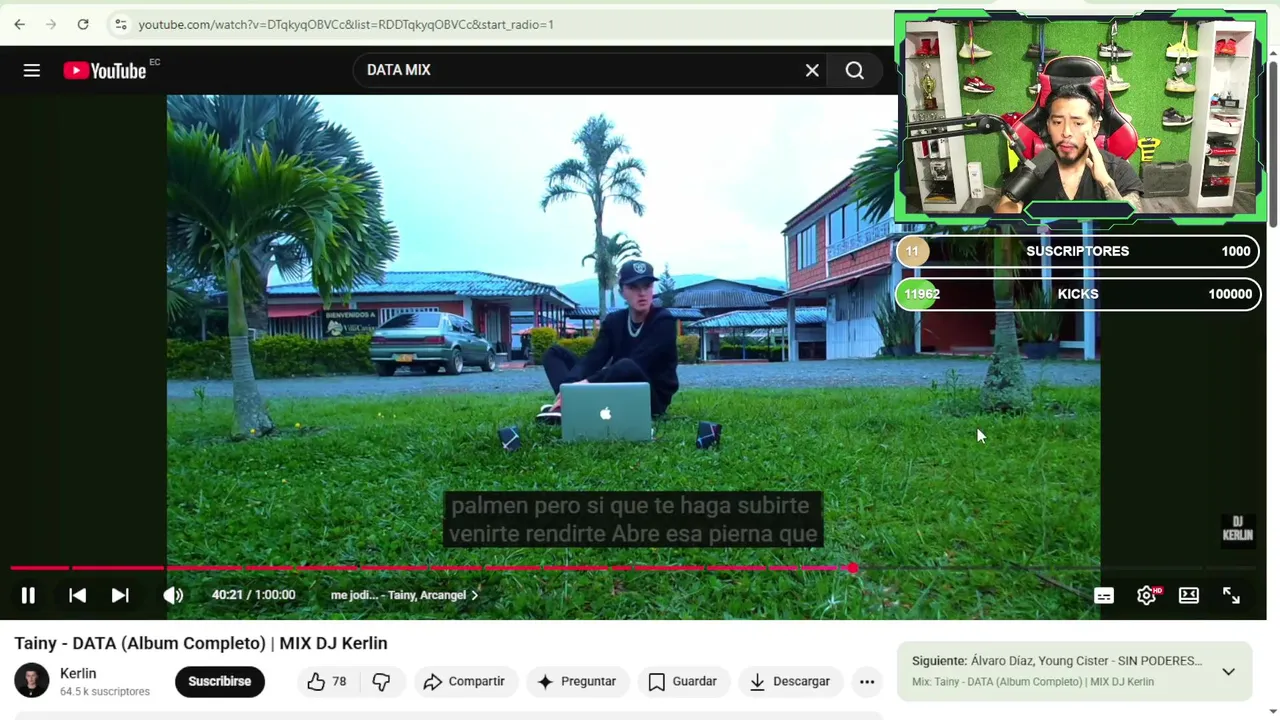1280x720 pixels.
Task: Save video with Guardar
Action: (683, 681)
